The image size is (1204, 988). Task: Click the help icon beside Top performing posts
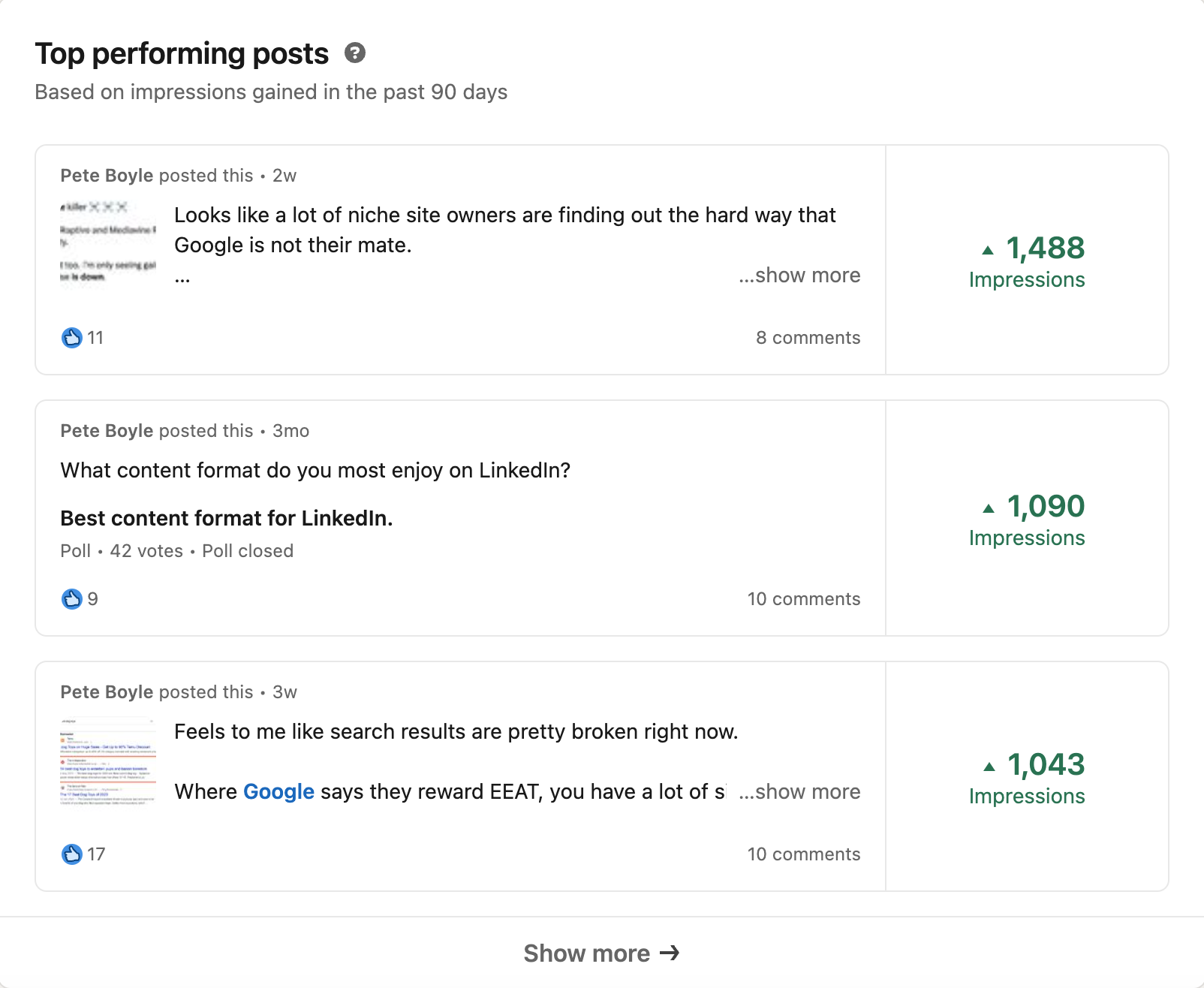tap(355, 53)
